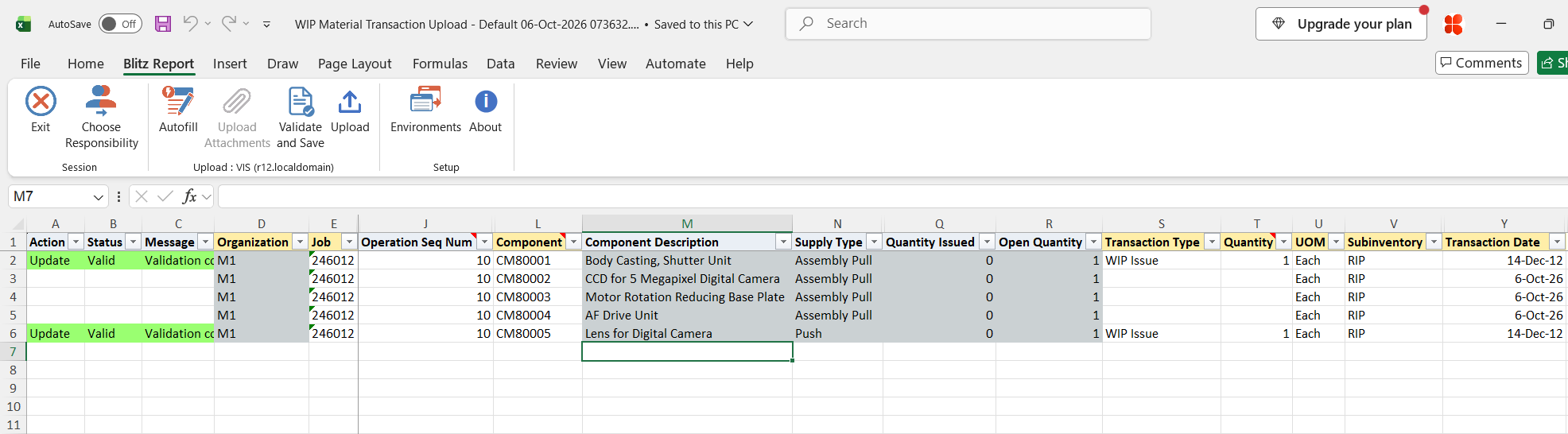Click in the Search box
The width and height of the screenshot is (1568, 434).
pyautogui.click(x=968, y=24)
